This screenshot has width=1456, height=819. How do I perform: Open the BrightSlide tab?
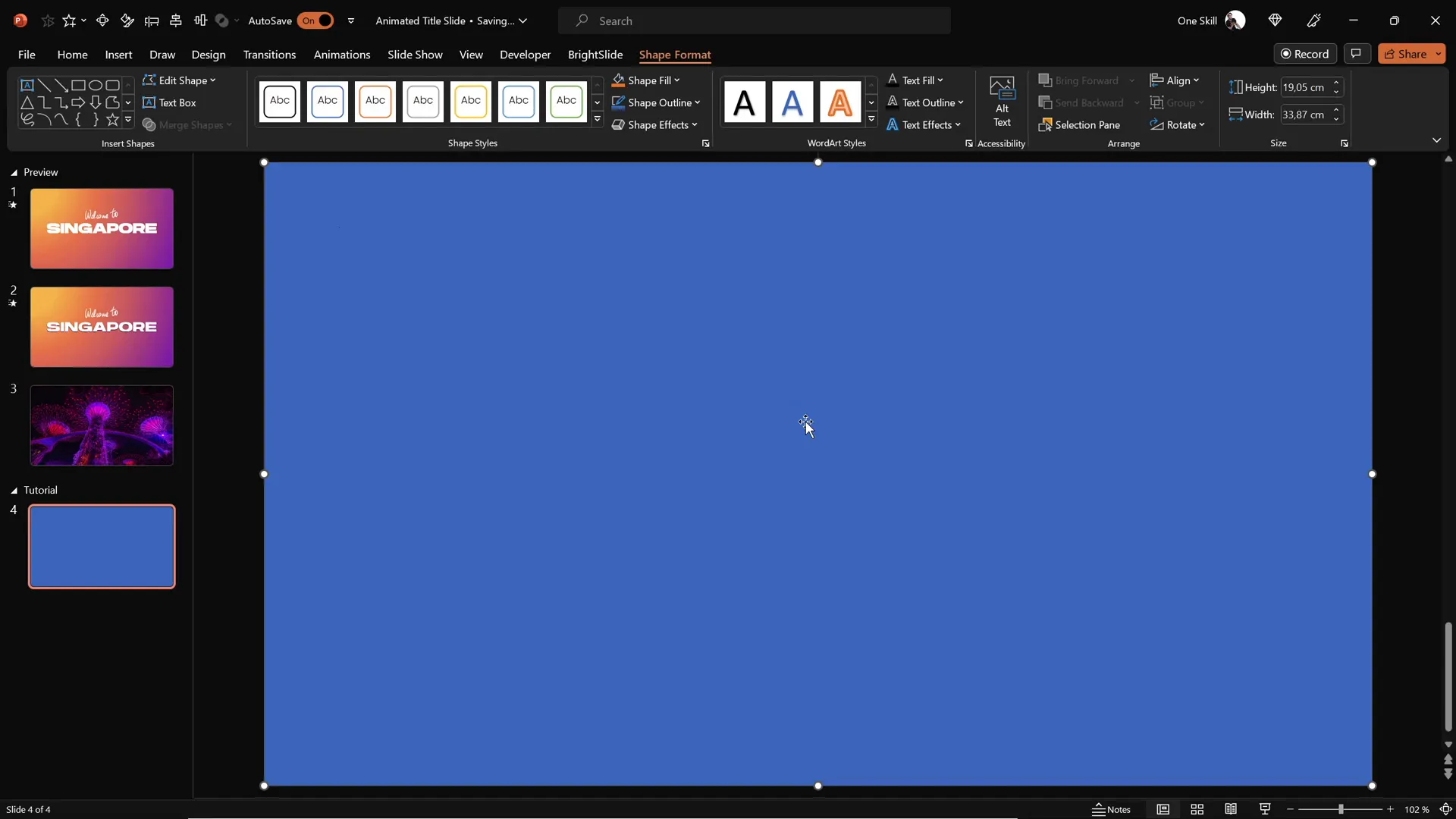point(595,55)
